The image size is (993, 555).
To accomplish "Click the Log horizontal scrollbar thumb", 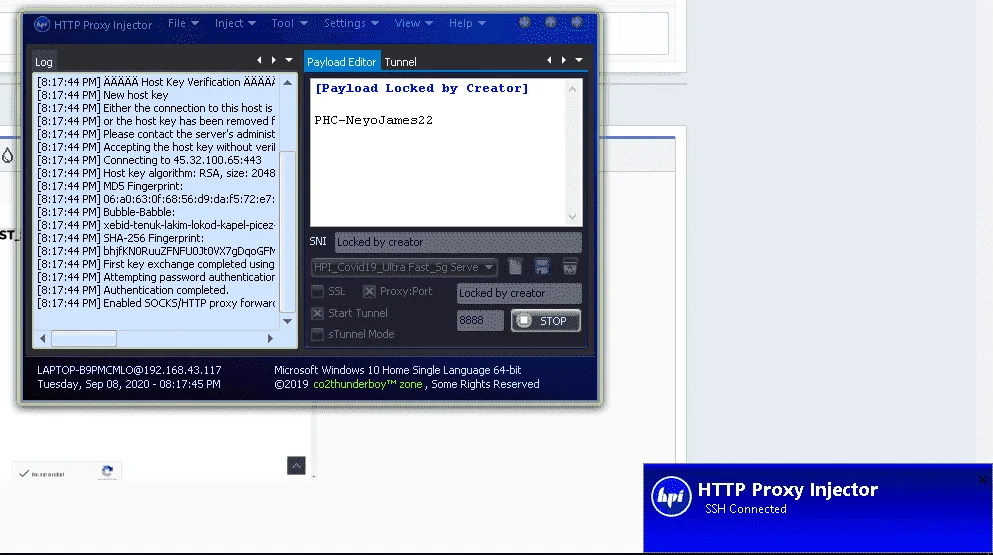I will (x=84, y=338).
